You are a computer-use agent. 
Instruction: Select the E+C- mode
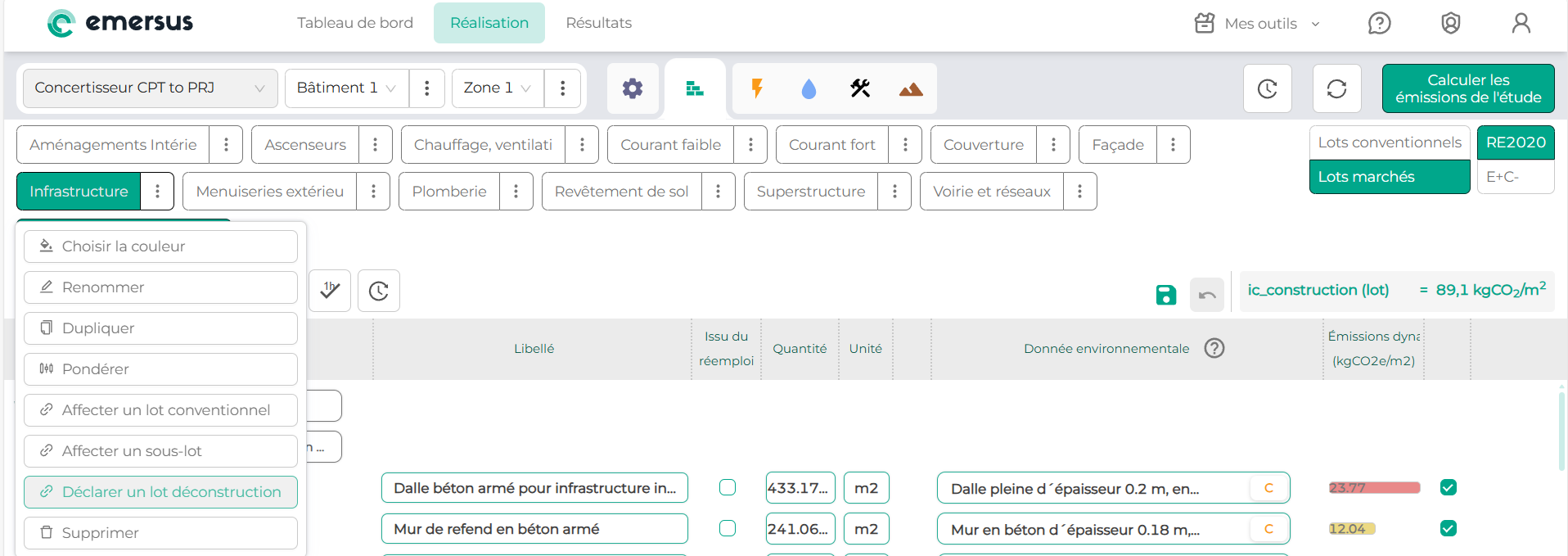(x=1516, y=177)
